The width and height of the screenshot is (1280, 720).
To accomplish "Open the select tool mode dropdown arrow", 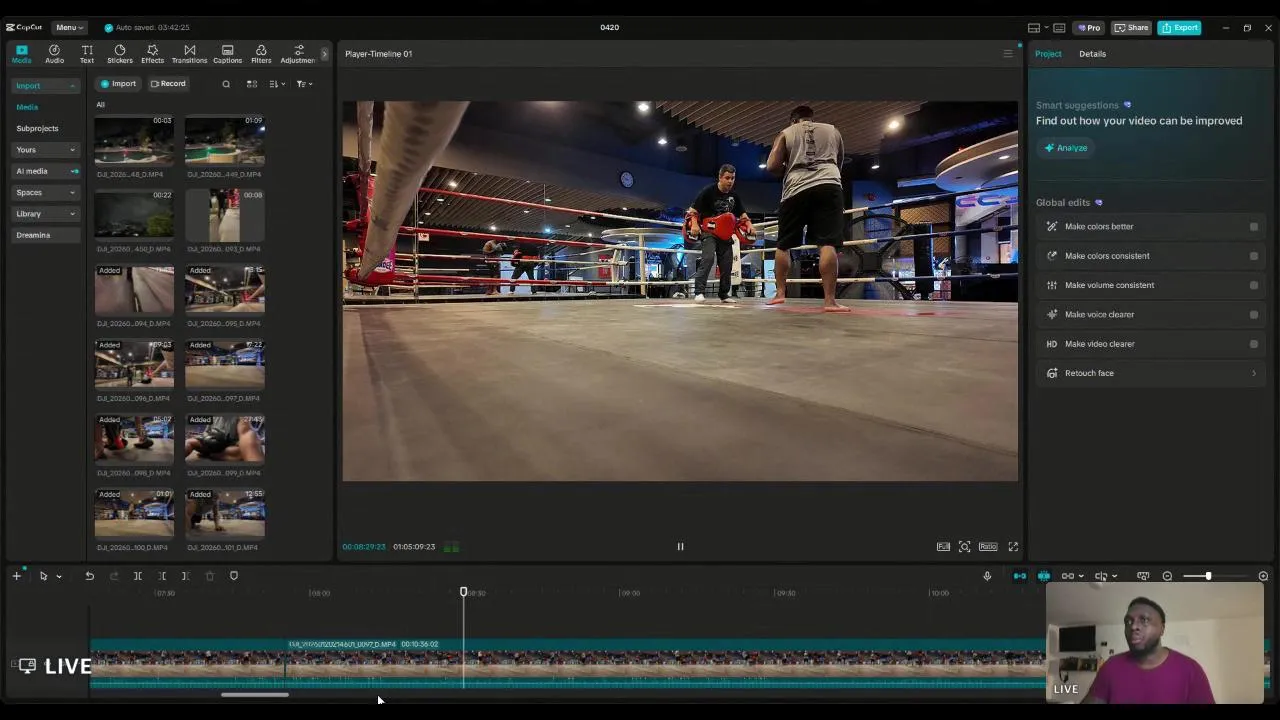I will click(x=59, y=577).
